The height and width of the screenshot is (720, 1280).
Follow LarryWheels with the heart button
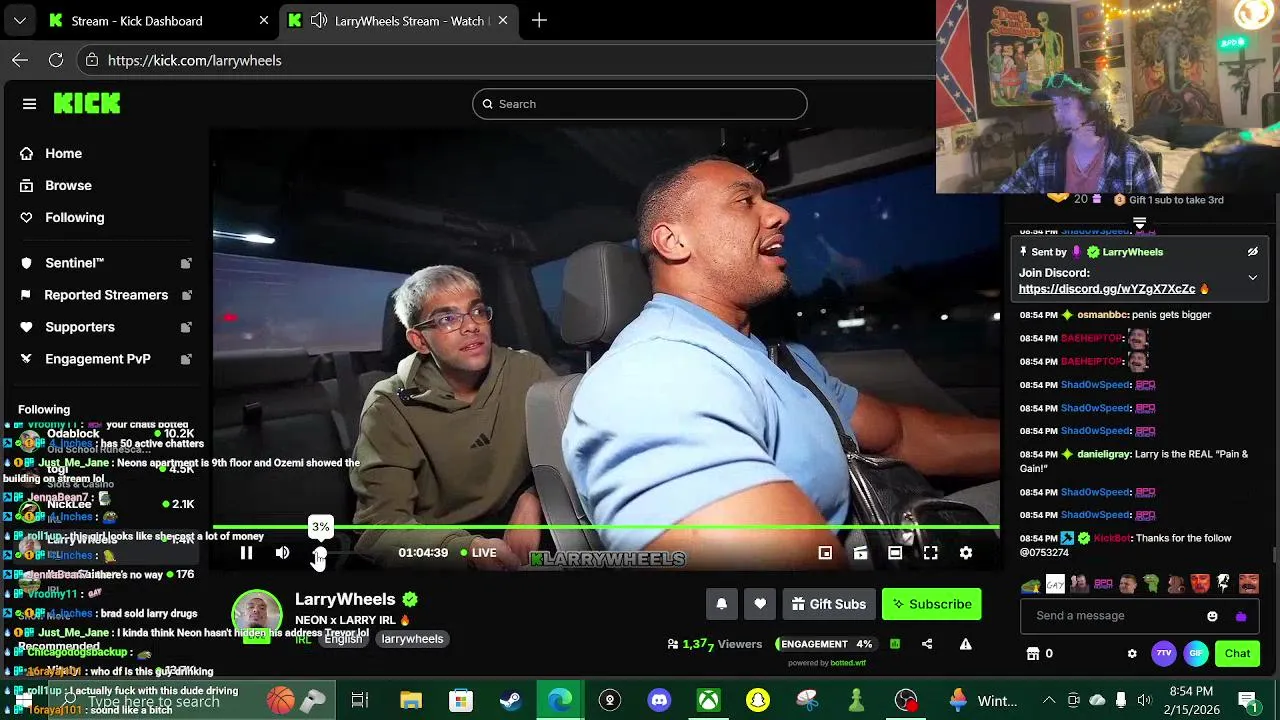[x=760, y=604]
